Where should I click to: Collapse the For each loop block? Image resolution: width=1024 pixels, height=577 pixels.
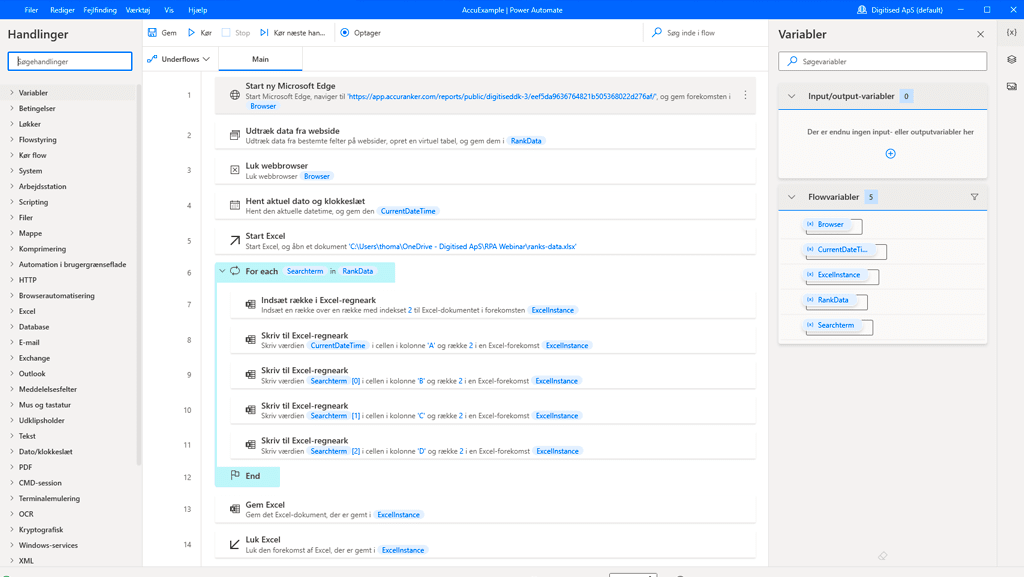pyautogui.click(x=222, y=271)
